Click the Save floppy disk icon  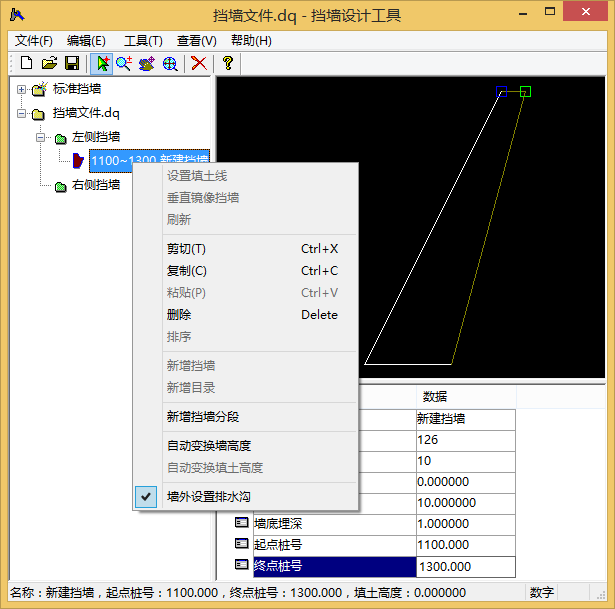point(71,64)
